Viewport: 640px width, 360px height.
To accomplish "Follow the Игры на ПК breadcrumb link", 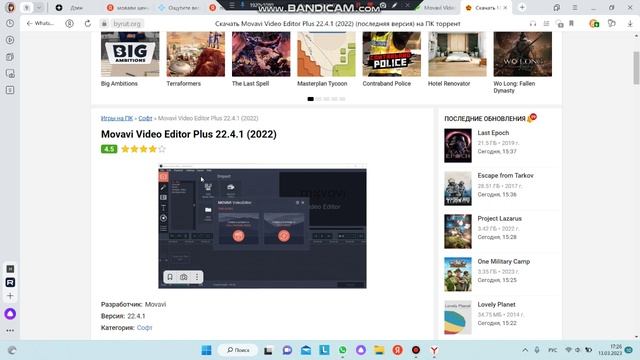I will coord(117,118).
